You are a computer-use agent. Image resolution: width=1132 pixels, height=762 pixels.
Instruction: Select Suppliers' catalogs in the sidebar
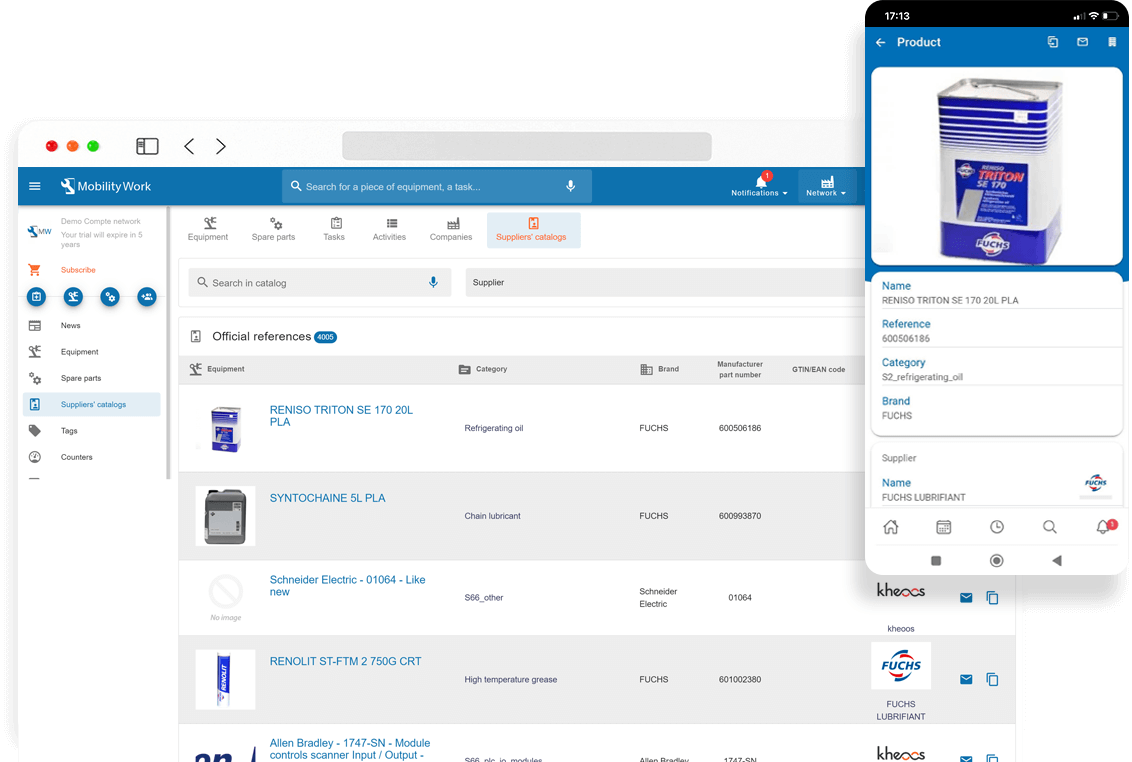(91, 404)
